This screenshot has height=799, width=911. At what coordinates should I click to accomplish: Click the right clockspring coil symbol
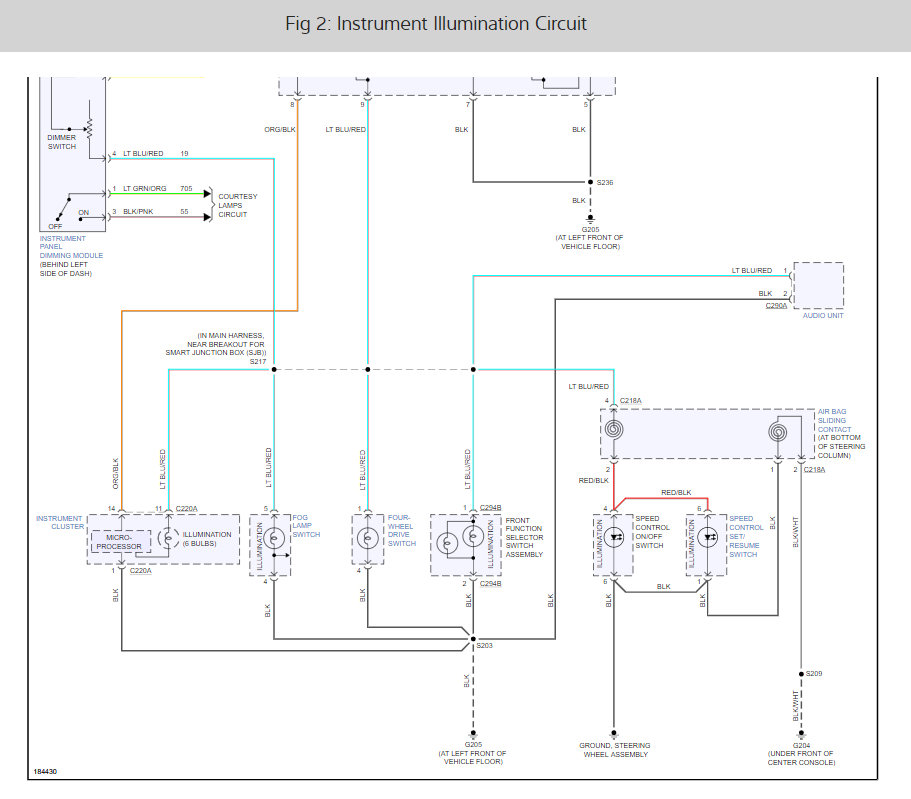777,432
